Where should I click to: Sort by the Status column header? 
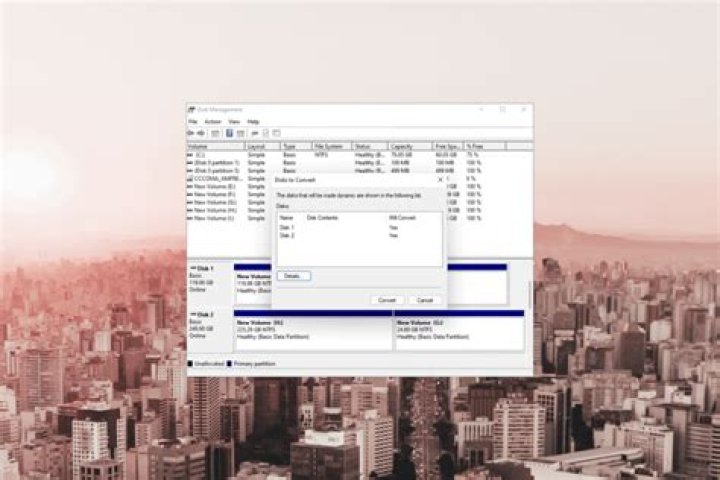click(370, 146)
